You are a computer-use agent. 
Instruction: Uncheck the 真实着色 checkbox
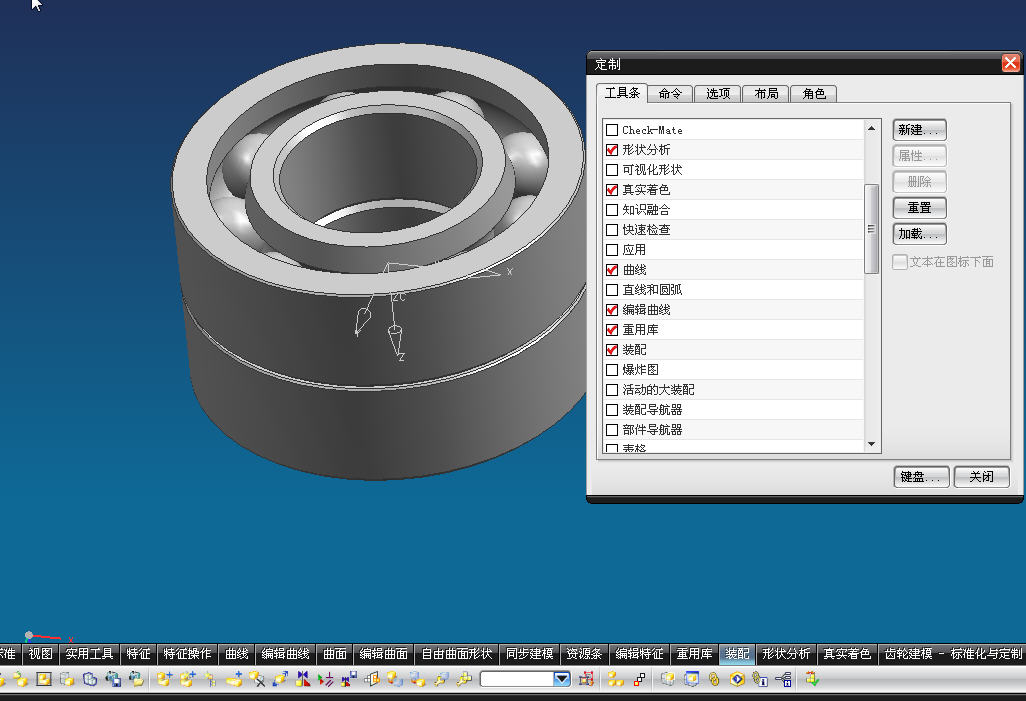click(x=612, y=190)
